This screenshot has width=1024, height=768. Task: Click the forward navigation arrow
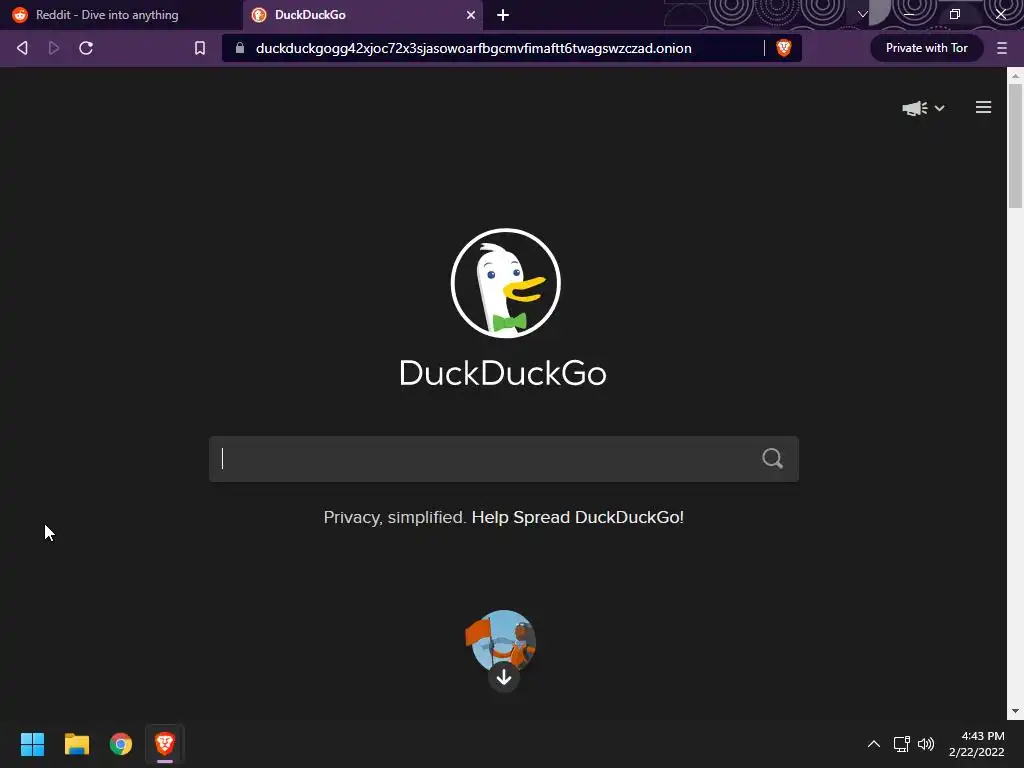point(54,48)
